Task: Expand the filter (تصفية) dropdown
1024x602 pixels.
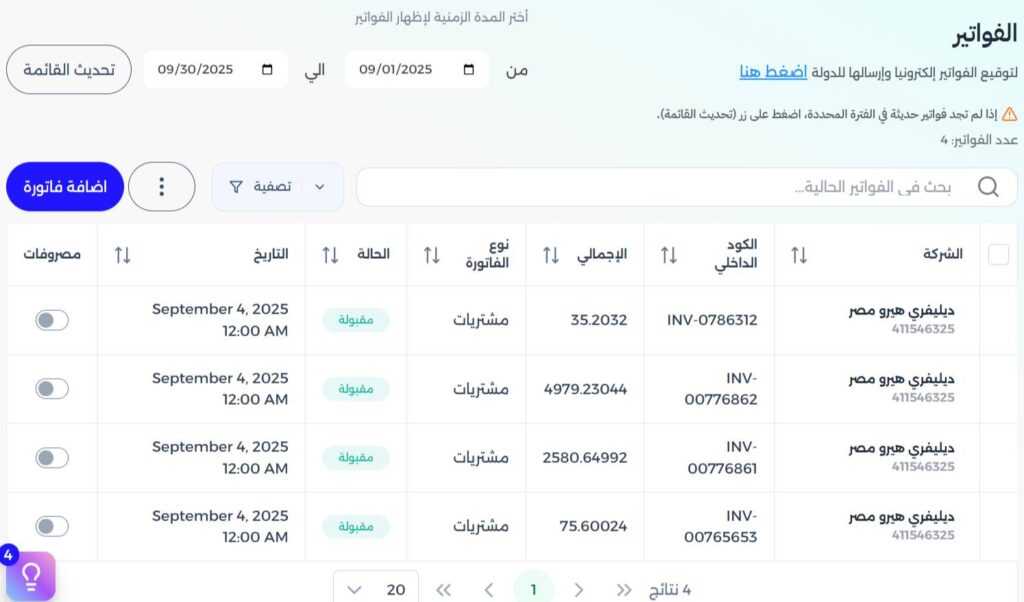Action: 277,187
